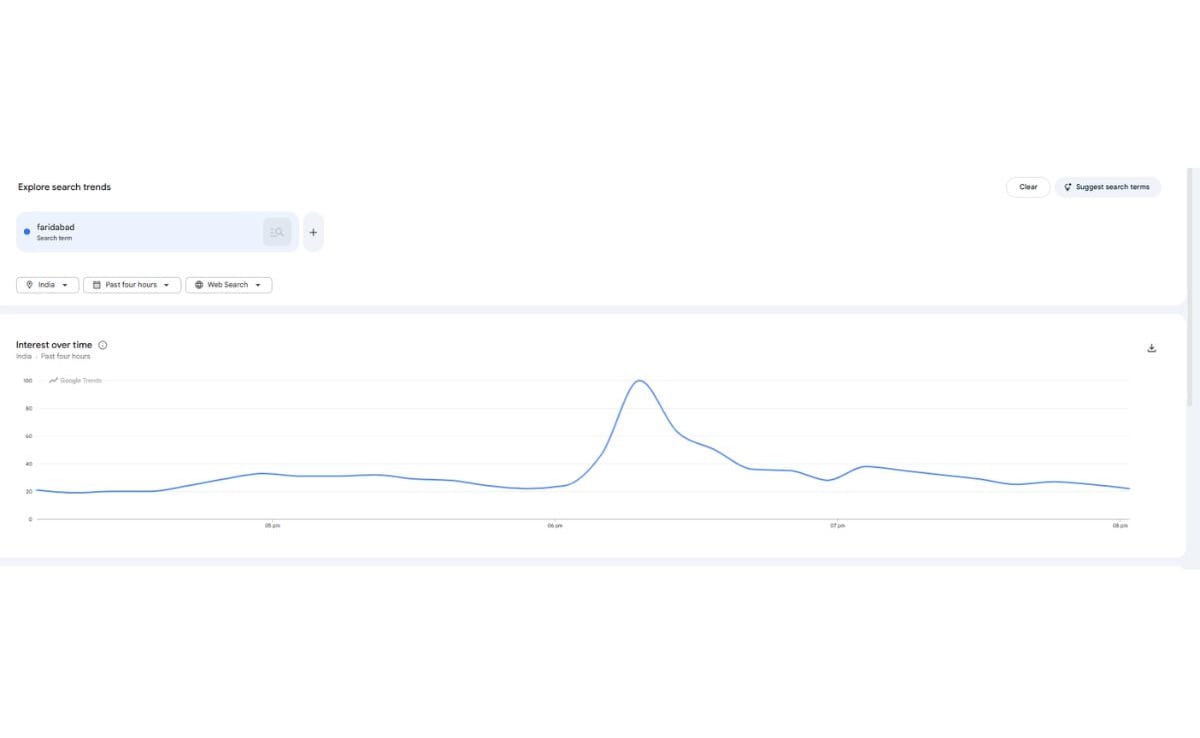This screenshot has height=738, width=1200.
Task: Click the blue dot beside faridabad
Action: point(27,232)
